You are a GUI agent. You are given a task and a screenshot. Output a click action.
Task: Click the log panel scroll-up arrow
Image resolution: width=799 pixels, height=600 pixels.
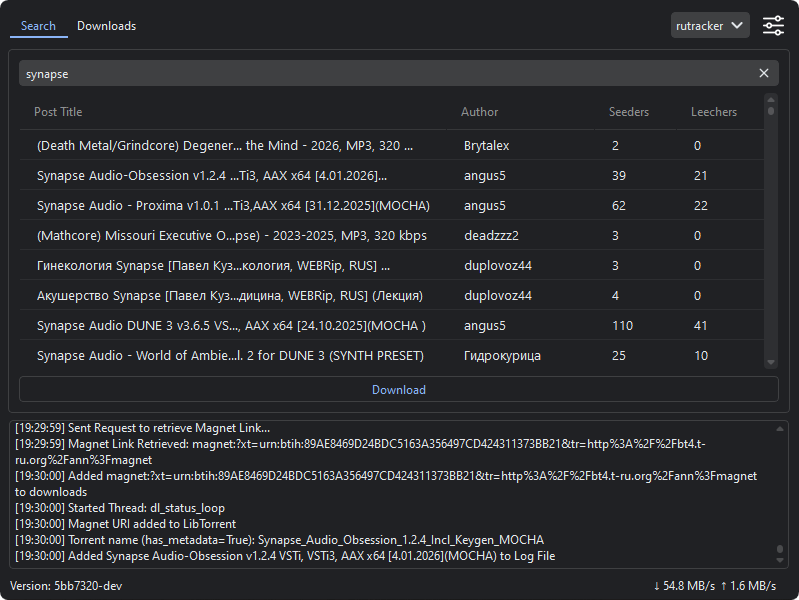pos(780,428)
